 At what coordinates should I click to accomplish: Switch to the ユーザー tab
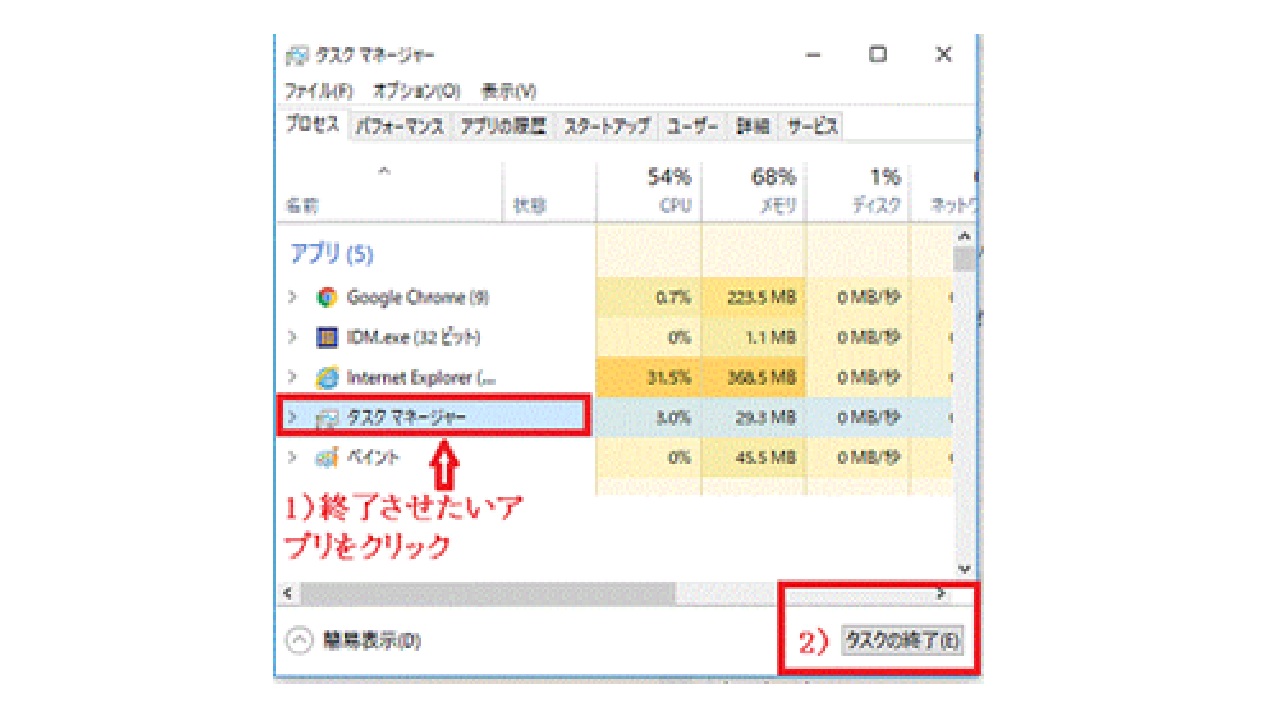(x=693, y=126)
